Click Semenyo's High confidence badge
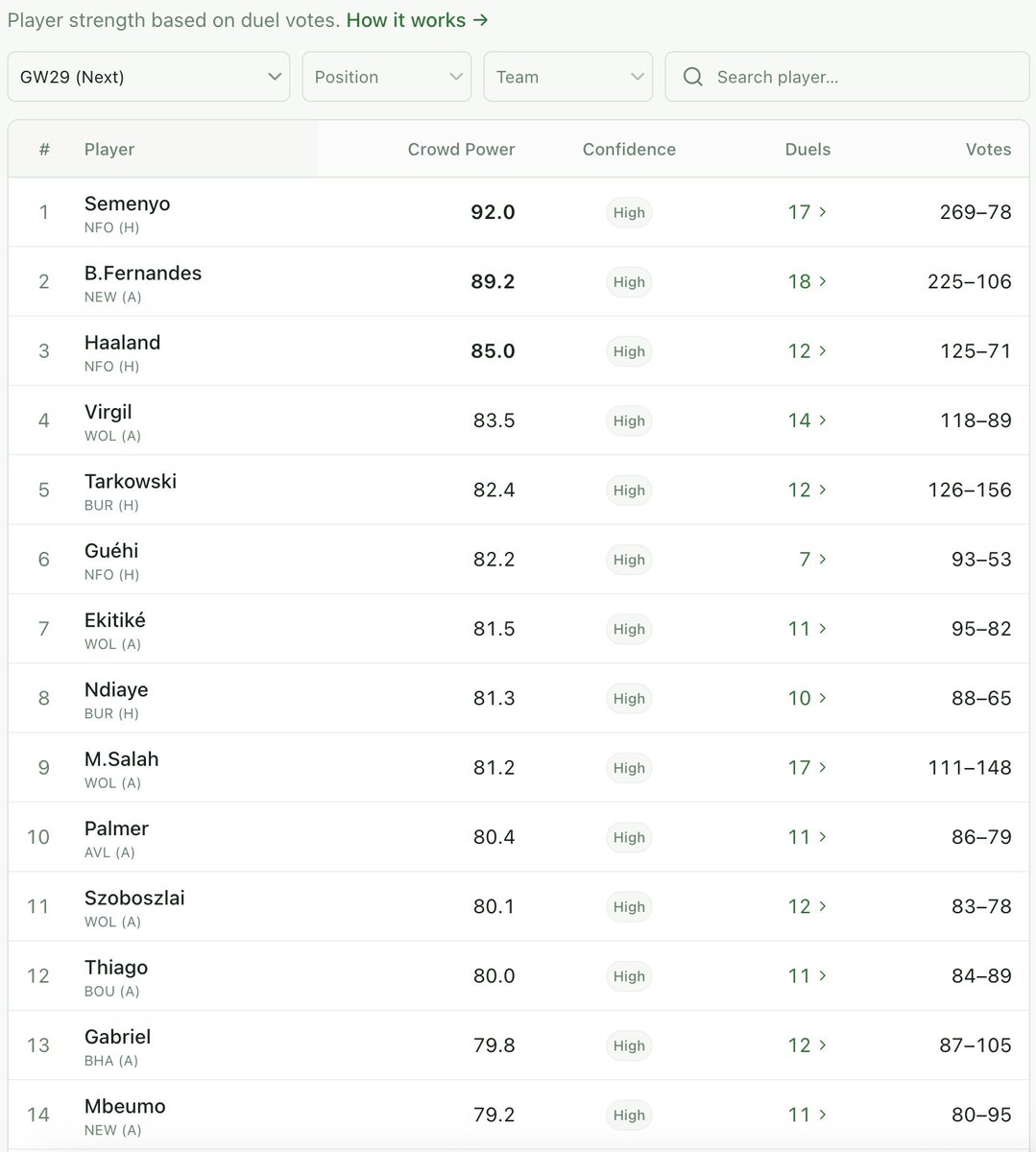The height and width of the screenshot is (1152, 1036). [x=629, y=212]
